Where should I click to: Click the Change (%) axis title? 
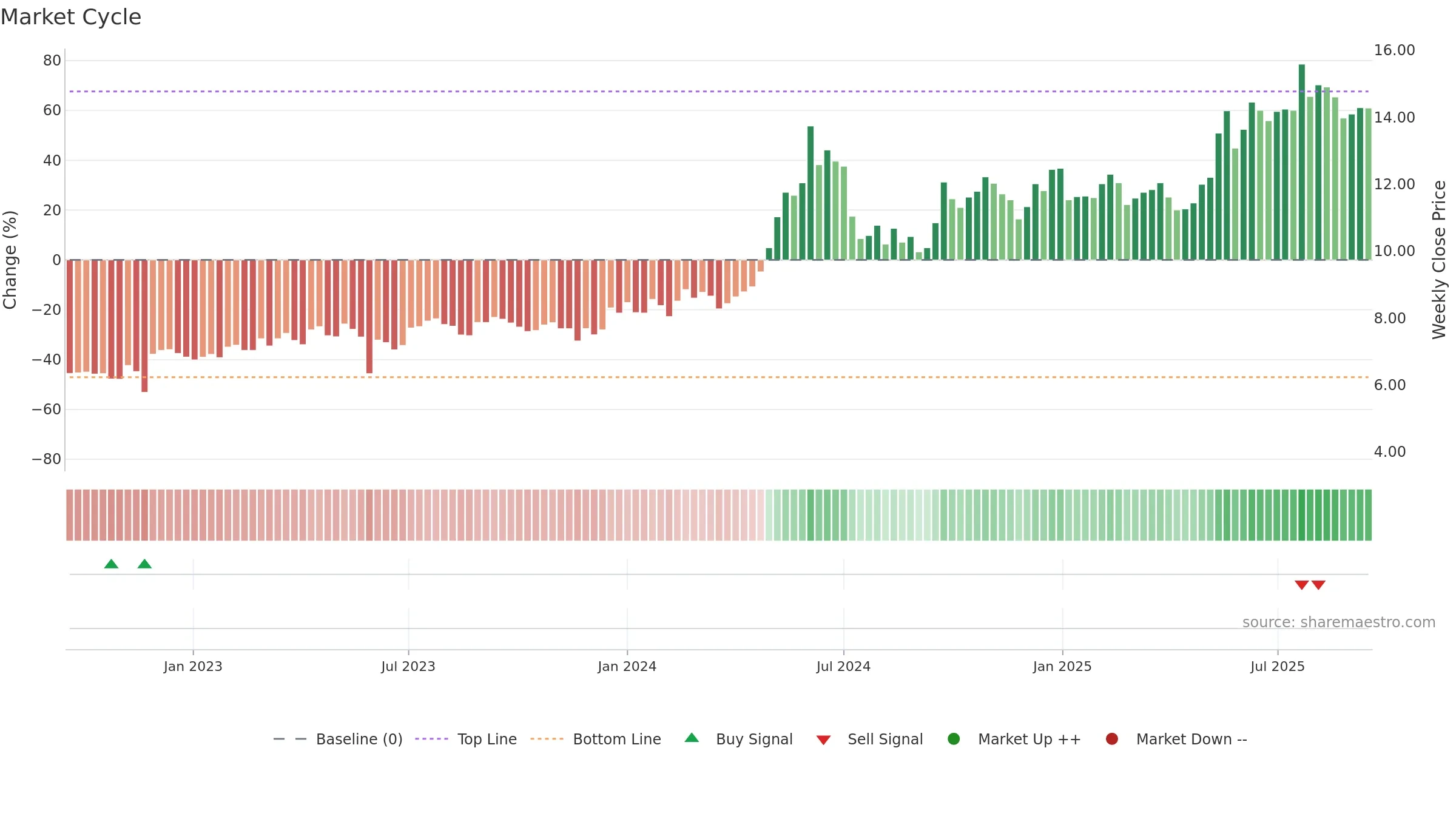[10, 260]
